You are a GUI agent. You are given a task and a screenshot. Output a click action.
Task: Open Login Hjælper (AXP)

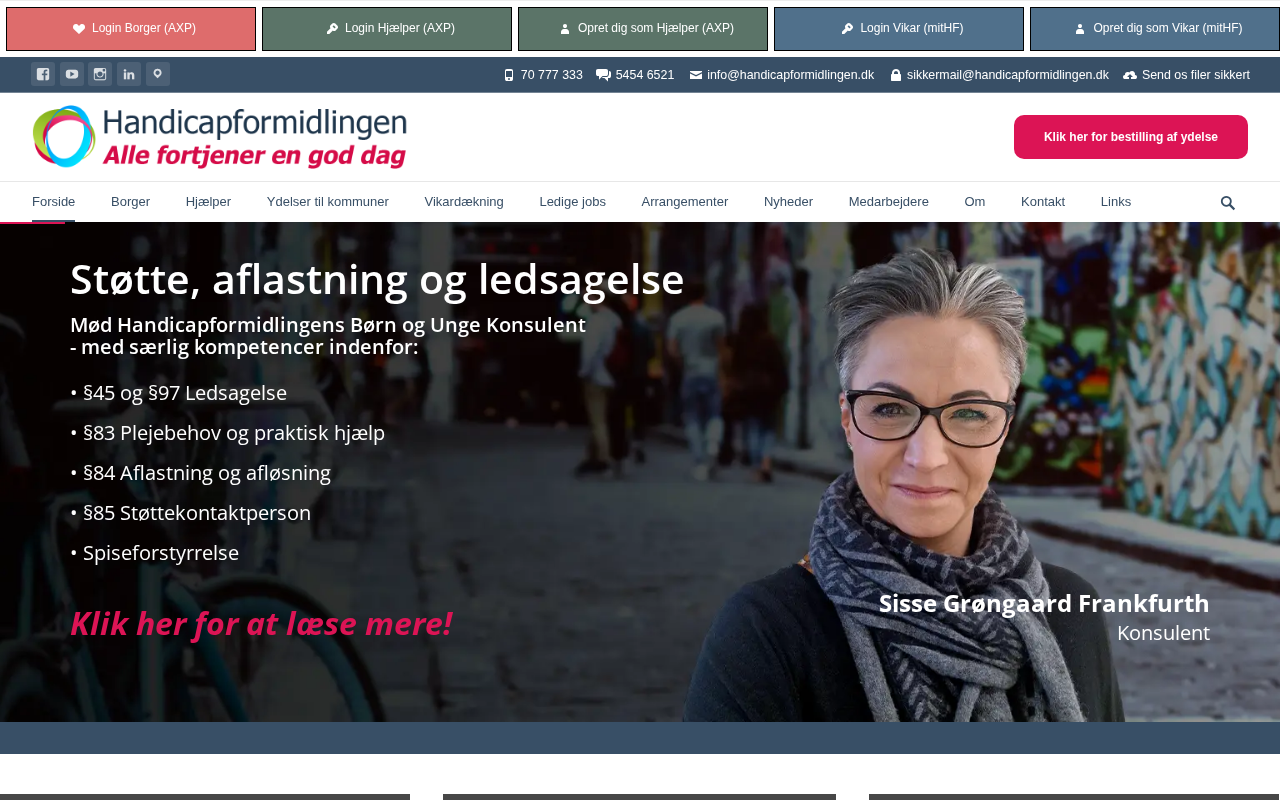[x=387, y=29]
